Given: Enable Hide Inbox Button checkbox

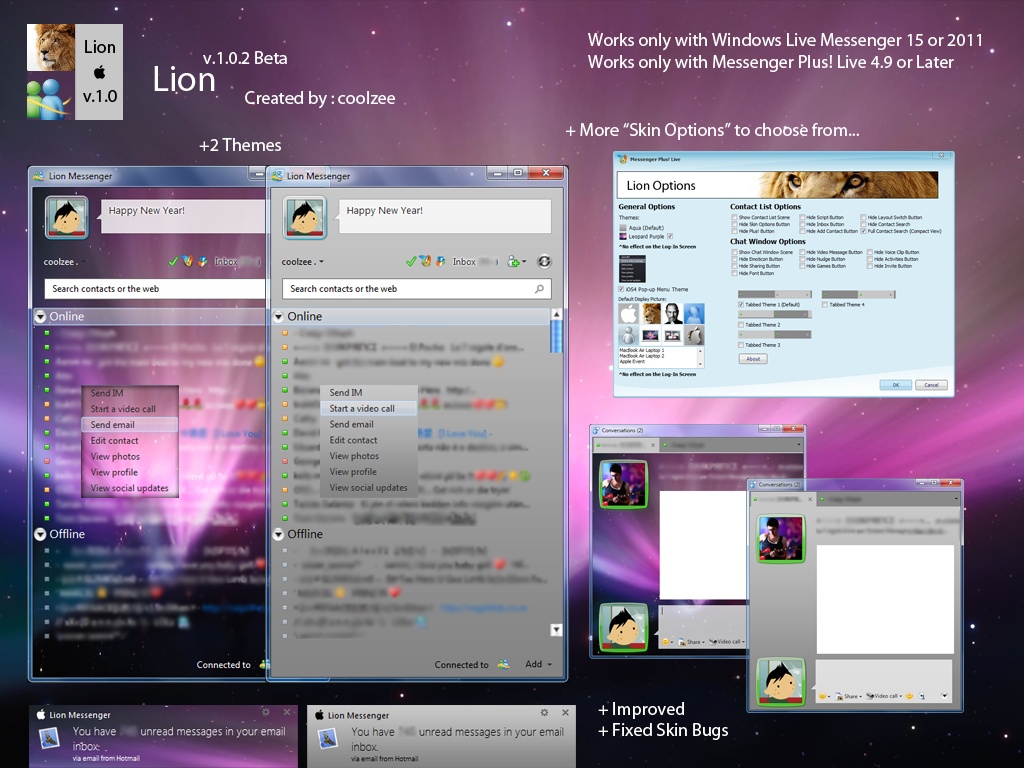Looking at the screenshot, I should [x=802, y=224].
